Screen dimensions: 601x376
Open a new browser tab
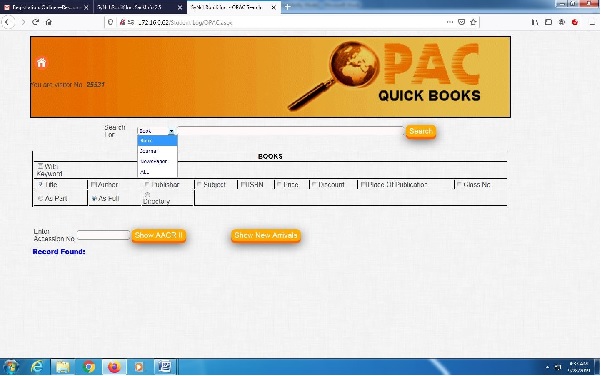point(287,7)
